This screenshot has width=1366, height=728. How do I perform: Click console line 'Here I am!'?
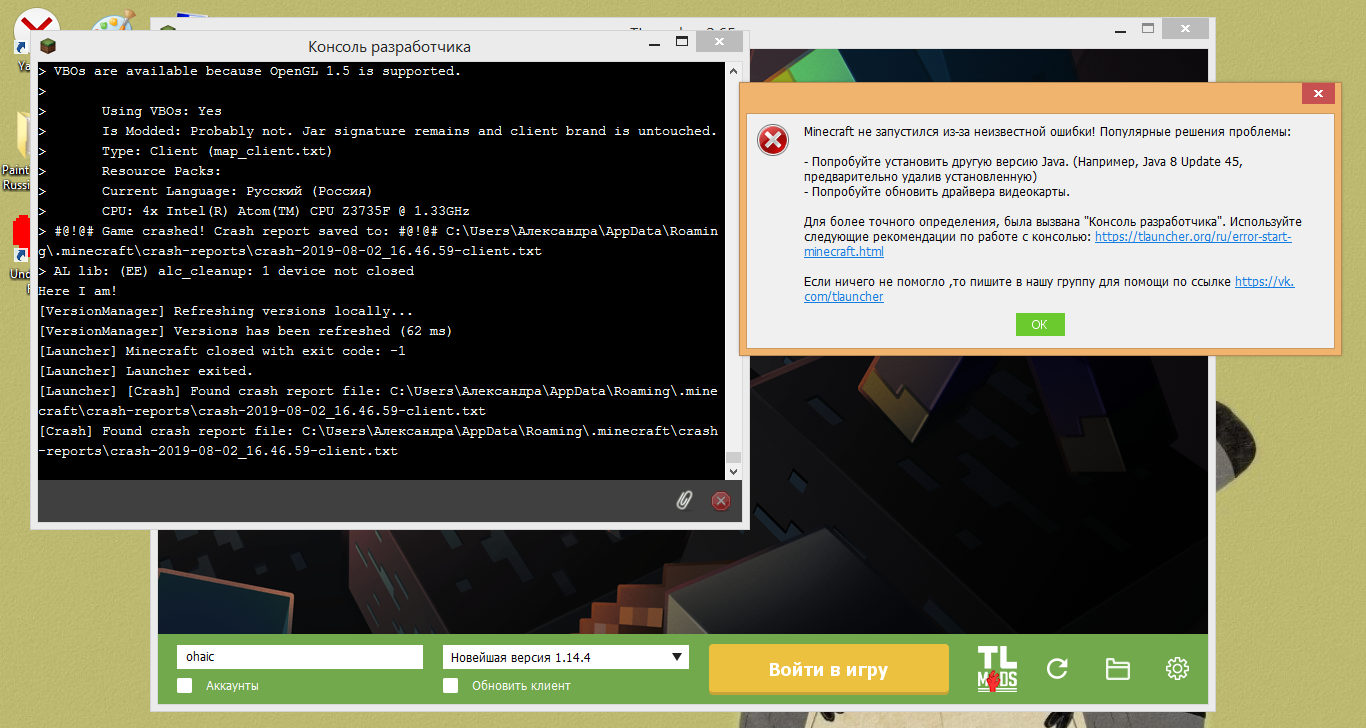78,291
